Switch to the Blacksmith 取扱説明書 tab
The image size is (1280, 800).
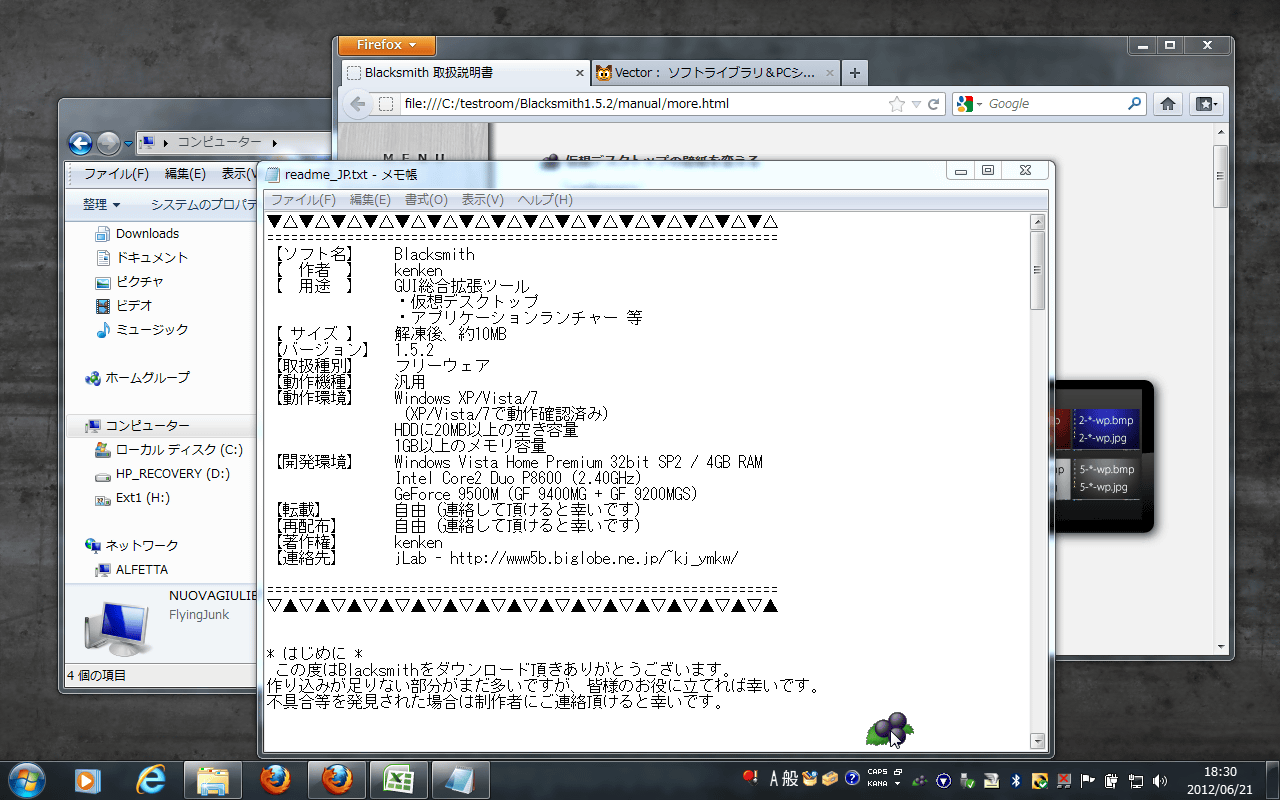coord(465,73)
